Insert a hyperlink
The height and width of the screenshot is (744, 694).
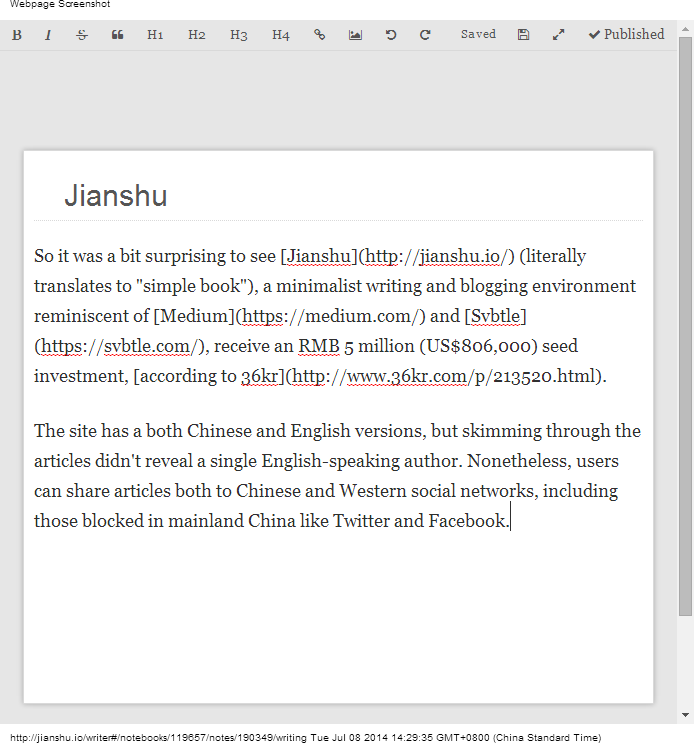pos(320,35)
